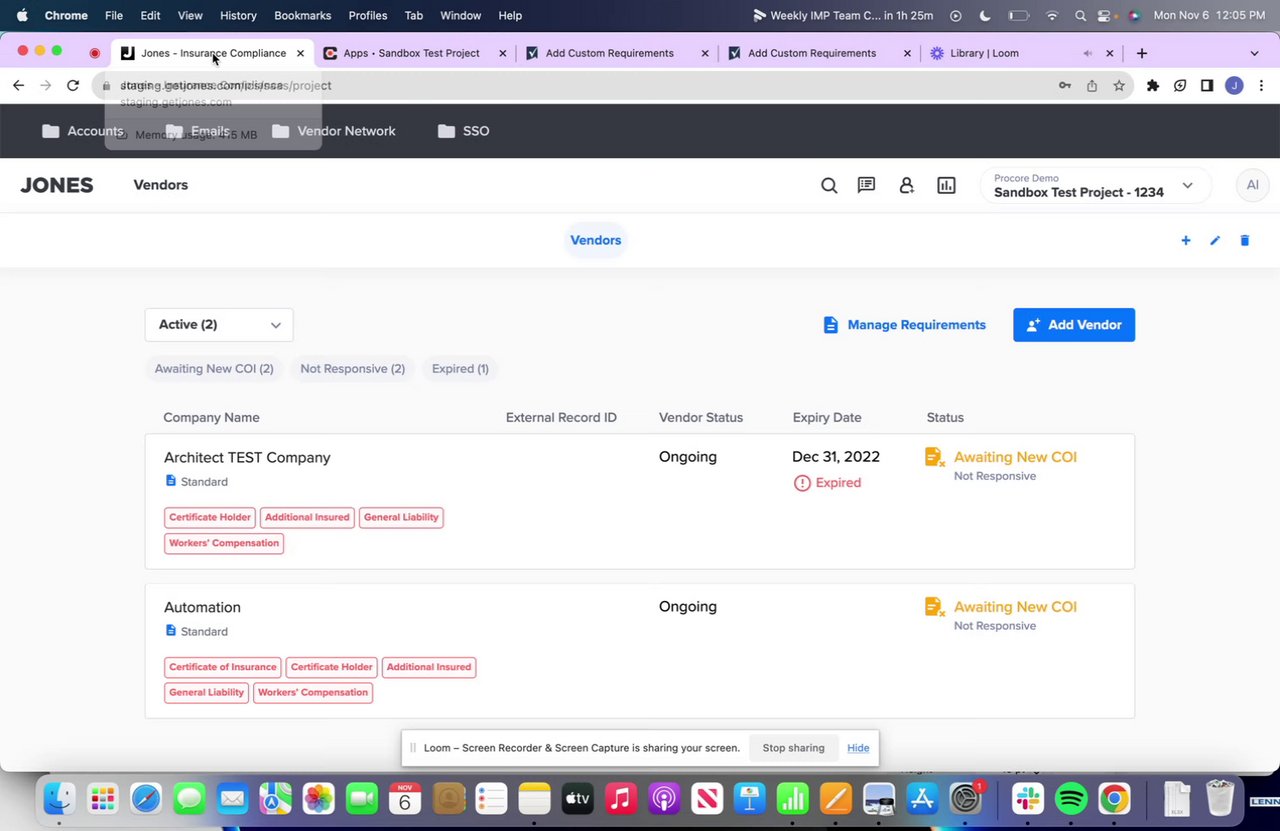
Task: Click the Chrome profile avatar J
Action: pos(1234,86)
